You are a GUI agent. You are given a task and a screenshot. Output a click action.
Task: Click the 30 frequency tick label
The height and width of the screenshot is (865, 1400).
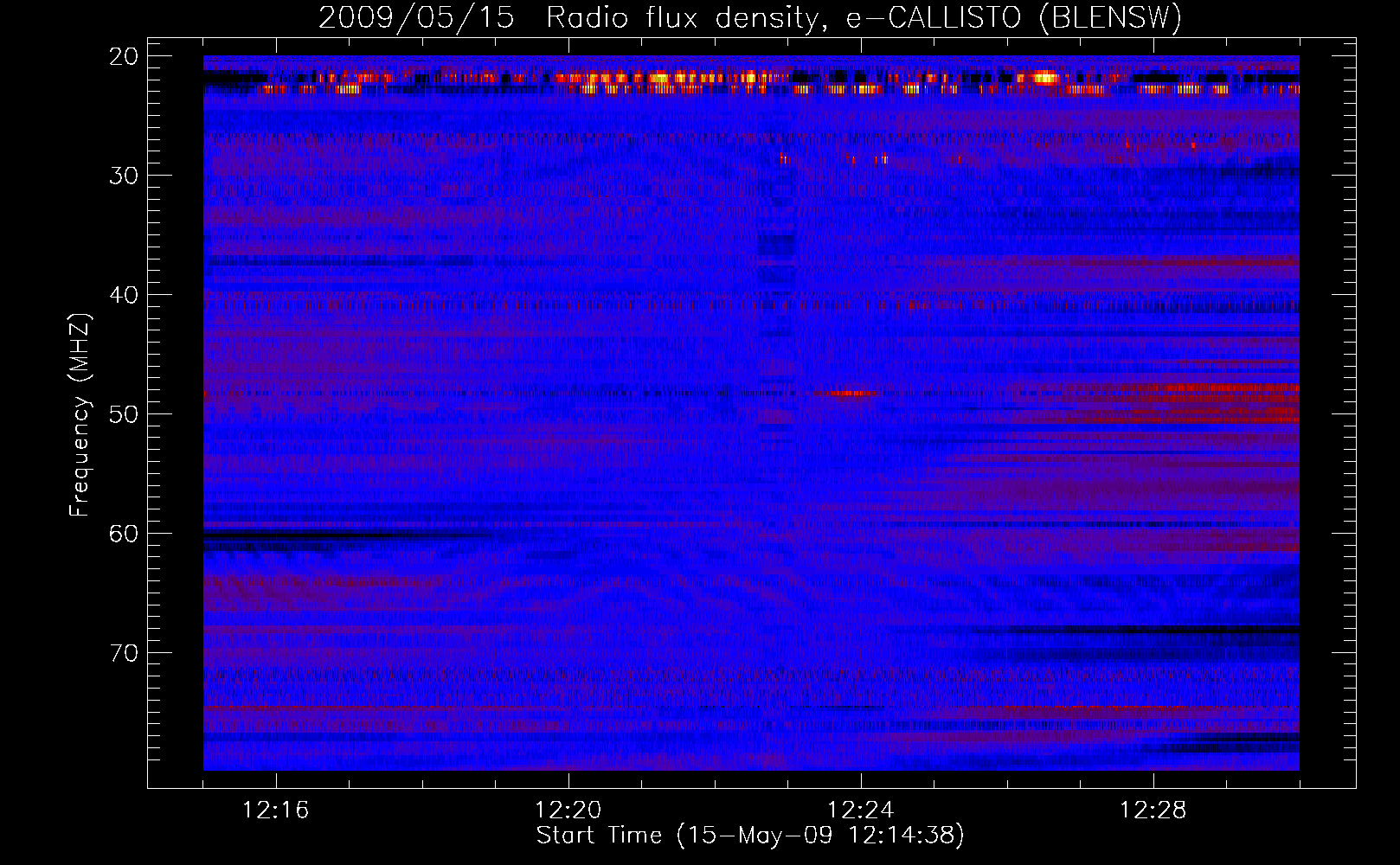click(x=125, y=176)
